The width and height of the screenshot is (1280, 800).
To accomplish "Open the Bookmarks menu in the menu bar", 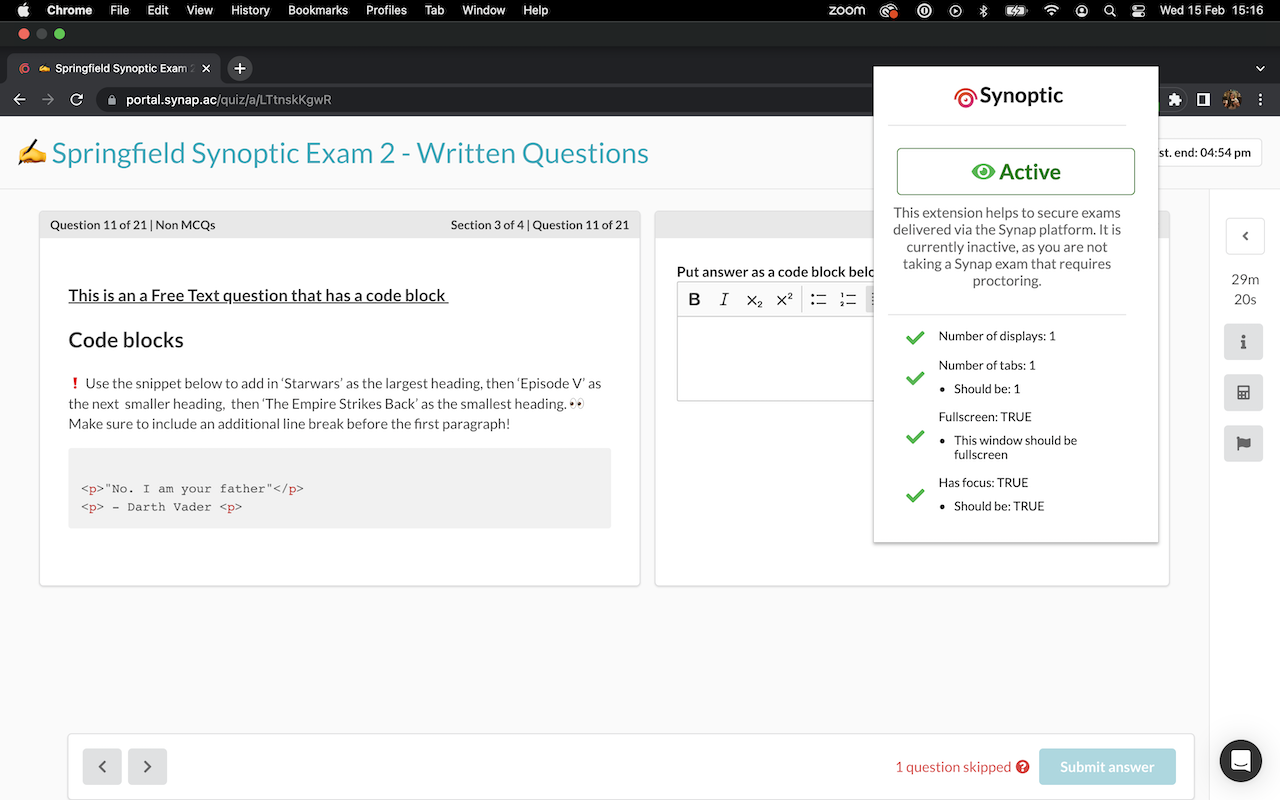I will coord(317,10).
